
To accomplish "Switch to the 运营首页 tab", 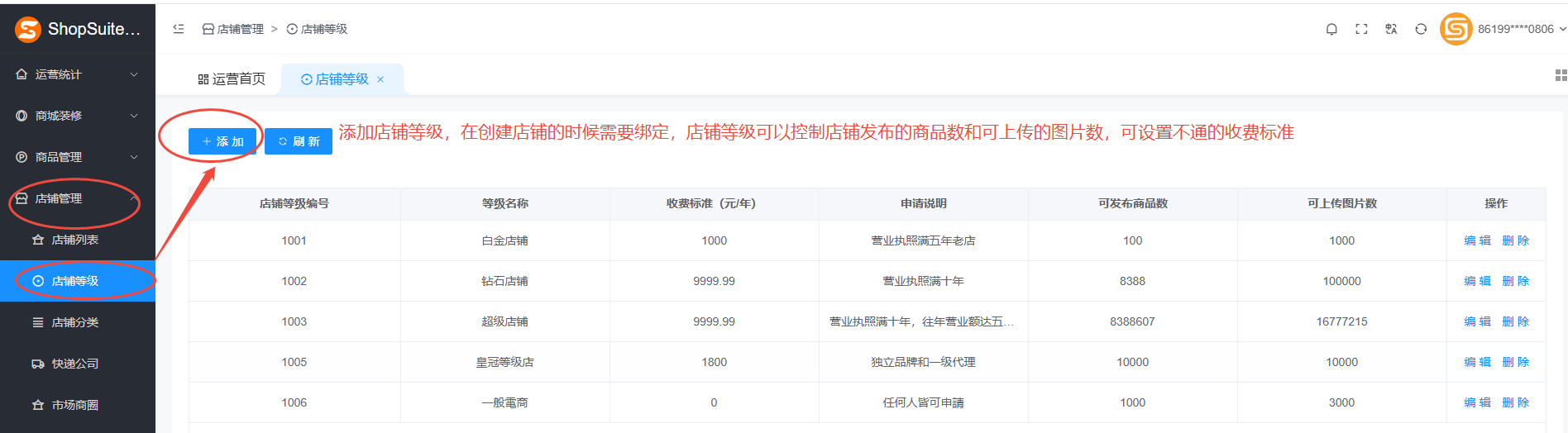I will pyautogui.click(x=232, y=79).
